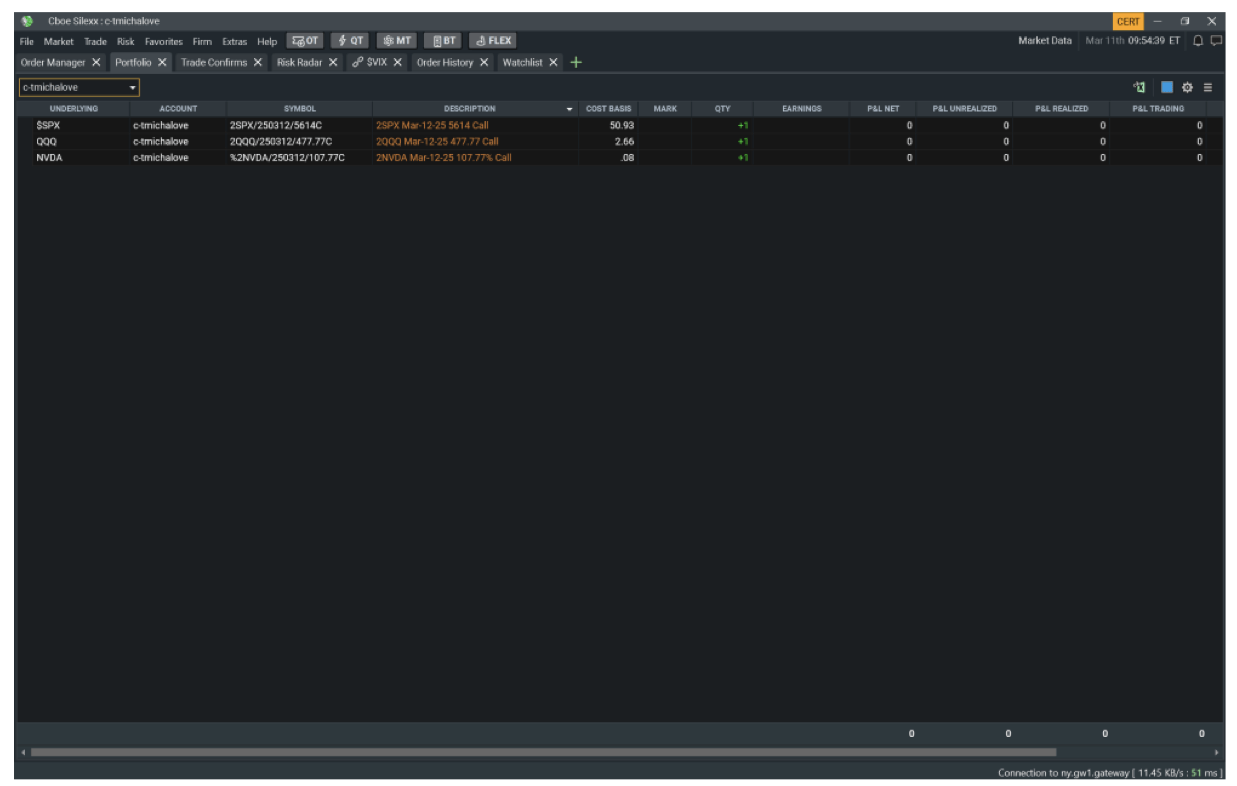Screen dimensions: 1237x786
Task: Open the hamburger menu icon
Action: pos(1208,88)
